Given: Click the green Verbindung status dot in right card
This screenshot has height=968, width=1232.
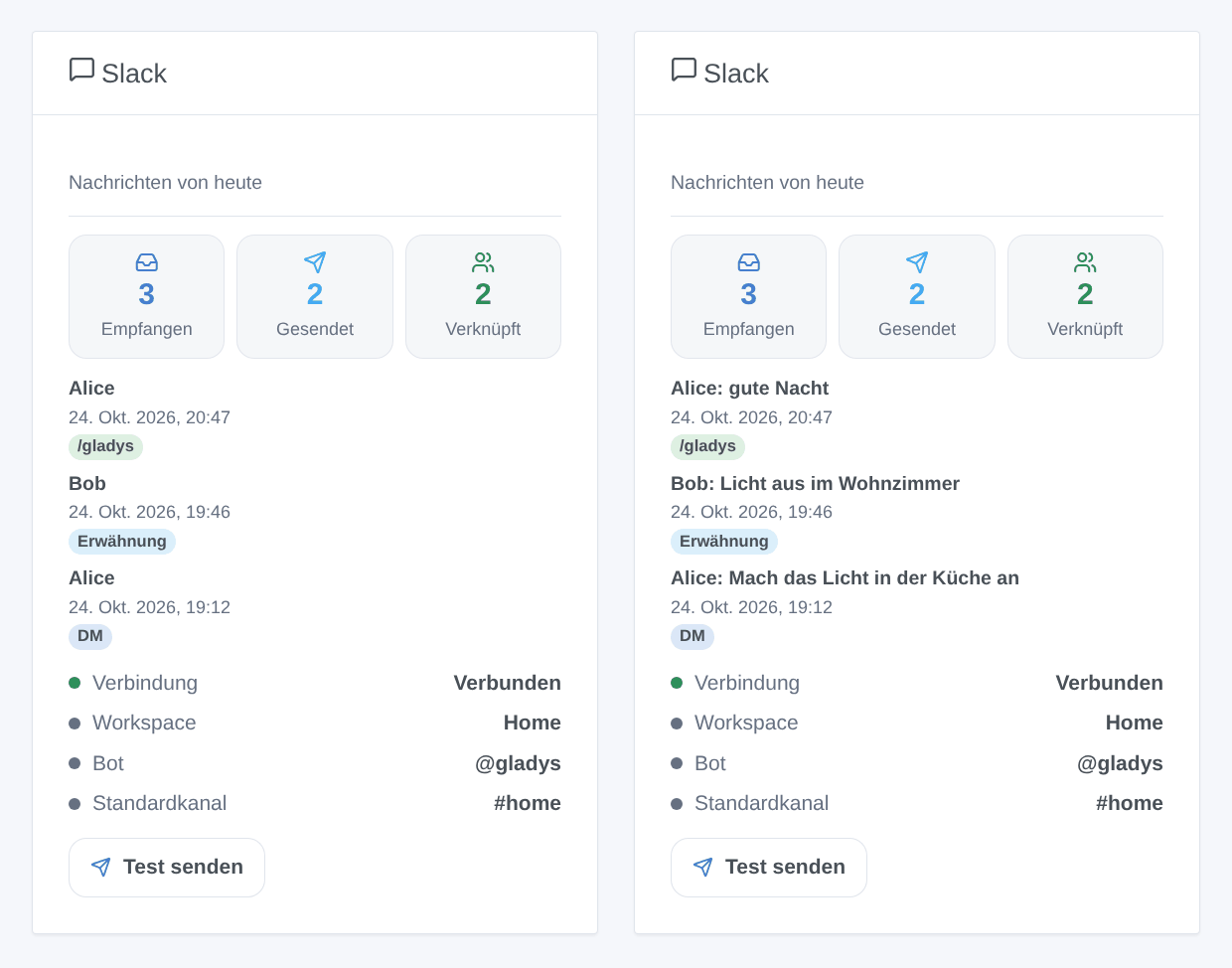Looking at the screenshot, I should (677, 683).
